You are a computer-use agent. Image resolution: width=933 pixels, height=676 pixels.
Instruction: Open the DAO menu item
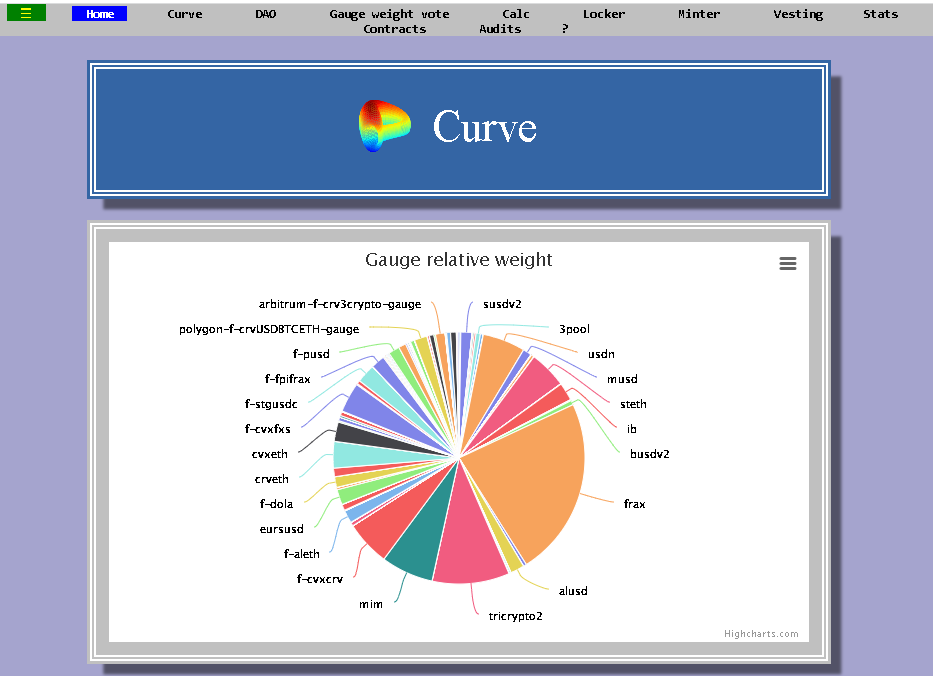point(265,14)
